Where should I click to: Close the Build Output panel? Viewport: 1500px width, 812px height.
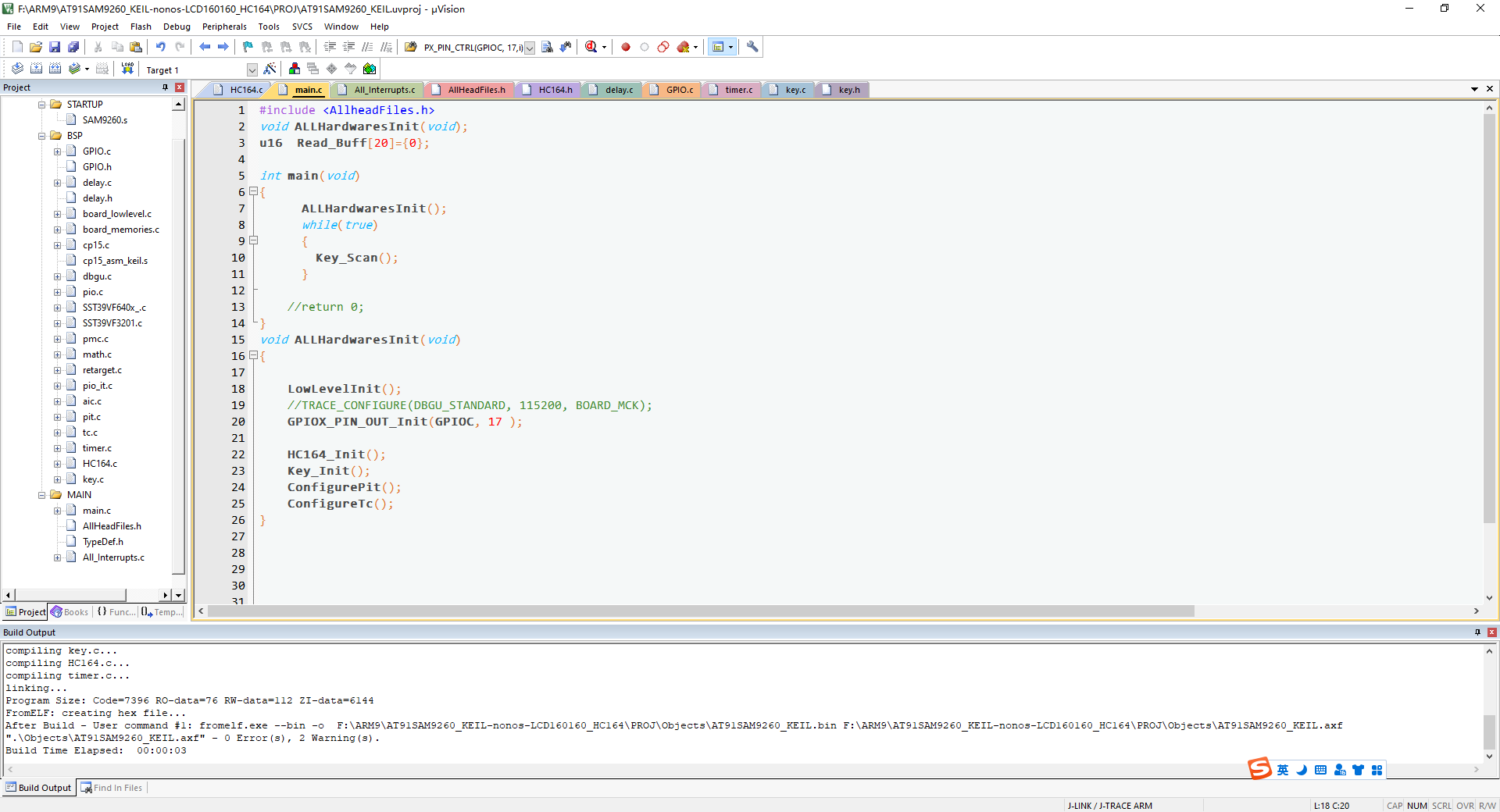pos(1492,632)
